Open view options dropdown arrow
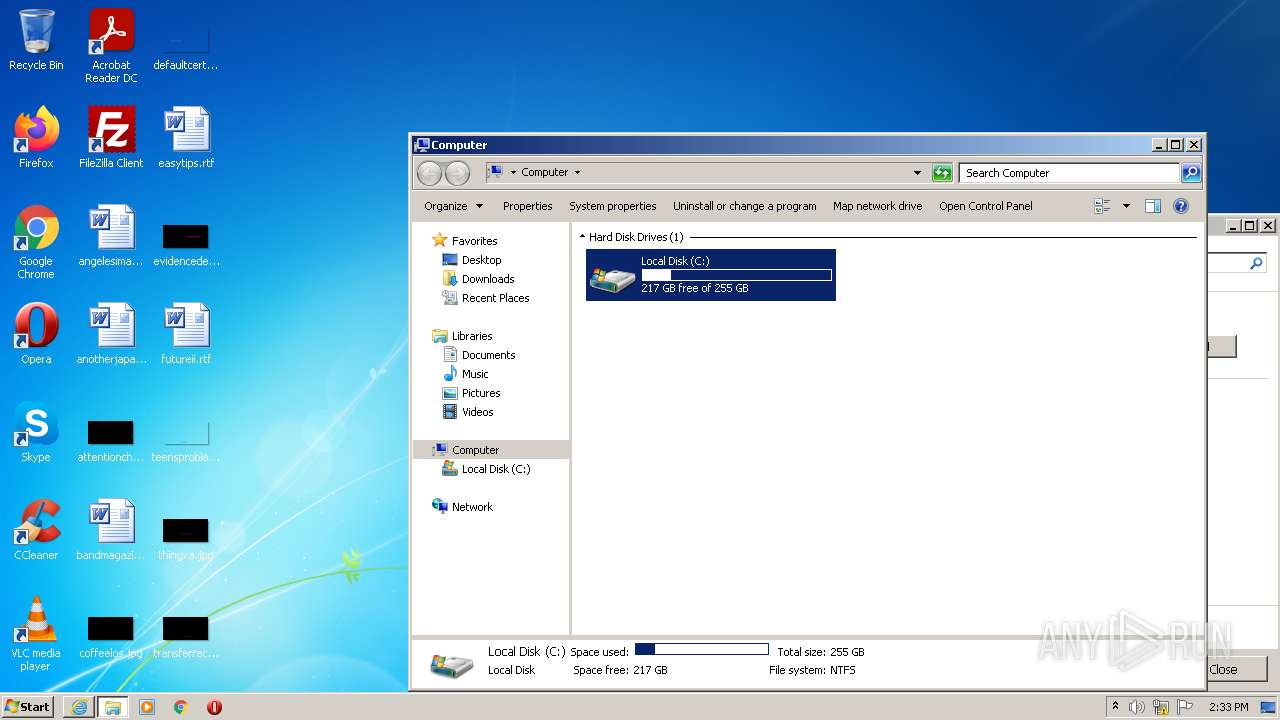Image resolution: width=1280 pixels, height=720 pixels. 1126,206
